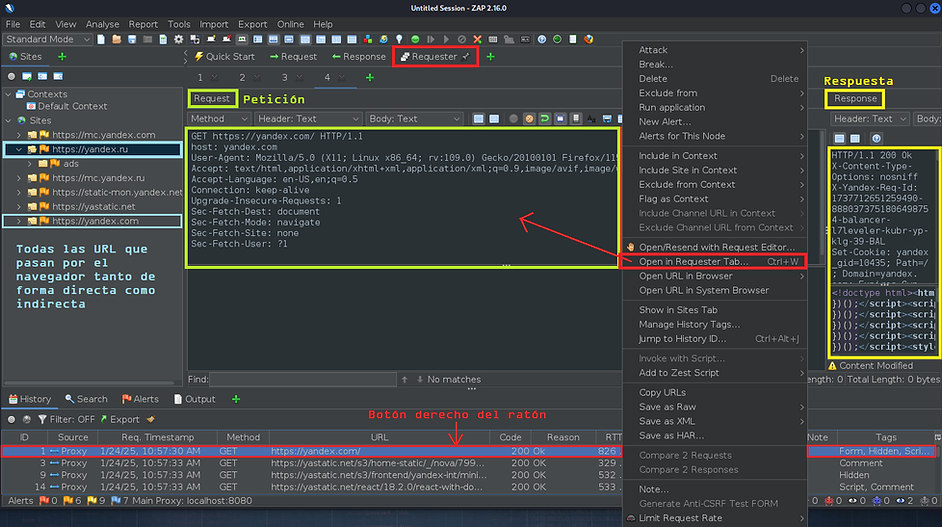The height and width of the screenshot is (527, 942).
Task: Open the Standard Mode dropdown
Action: coord(47,40)
